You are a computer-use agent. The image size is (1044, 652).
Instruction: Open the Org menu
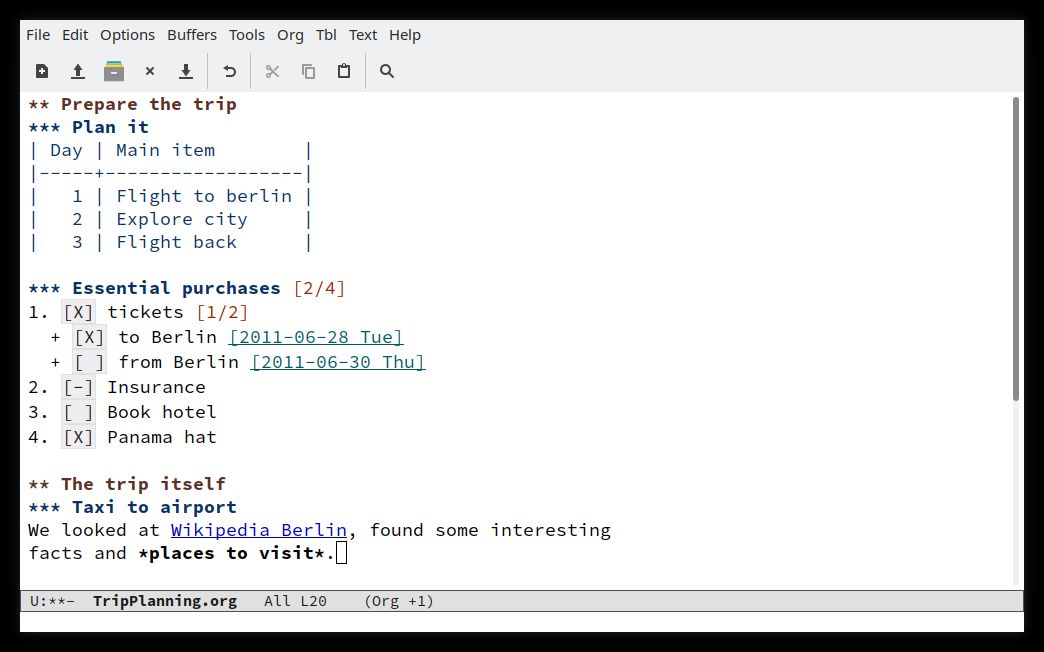[x=290, y=35]
